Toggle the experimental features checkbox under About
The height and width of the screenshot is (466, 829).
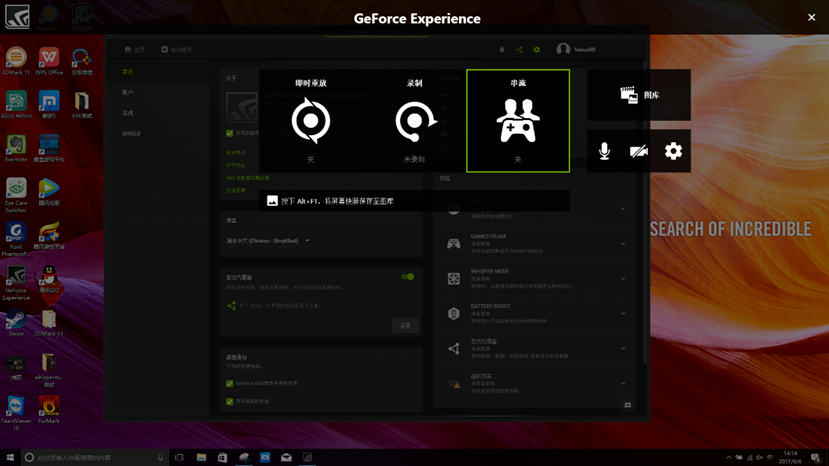pos(229,133)
